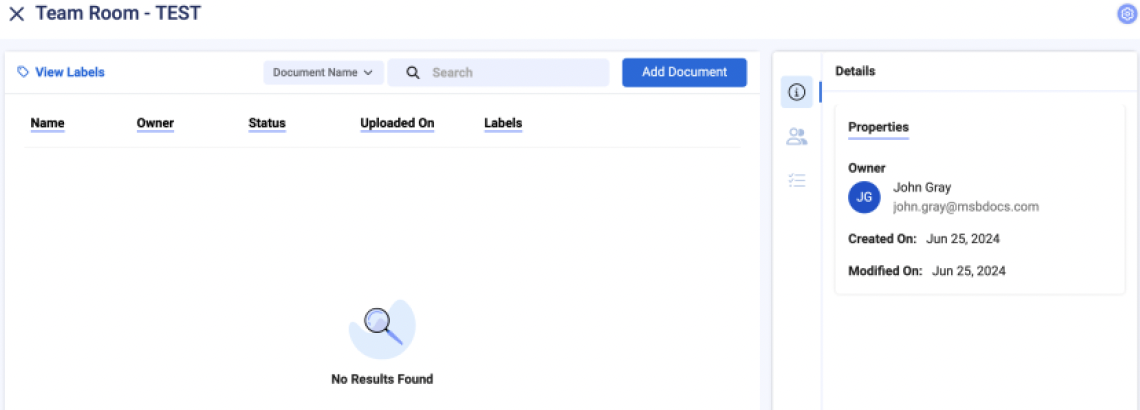Open the View Labels link
Image resolution: width=1140 pixels, height=410 pixels.
click(x=61, y=72)
